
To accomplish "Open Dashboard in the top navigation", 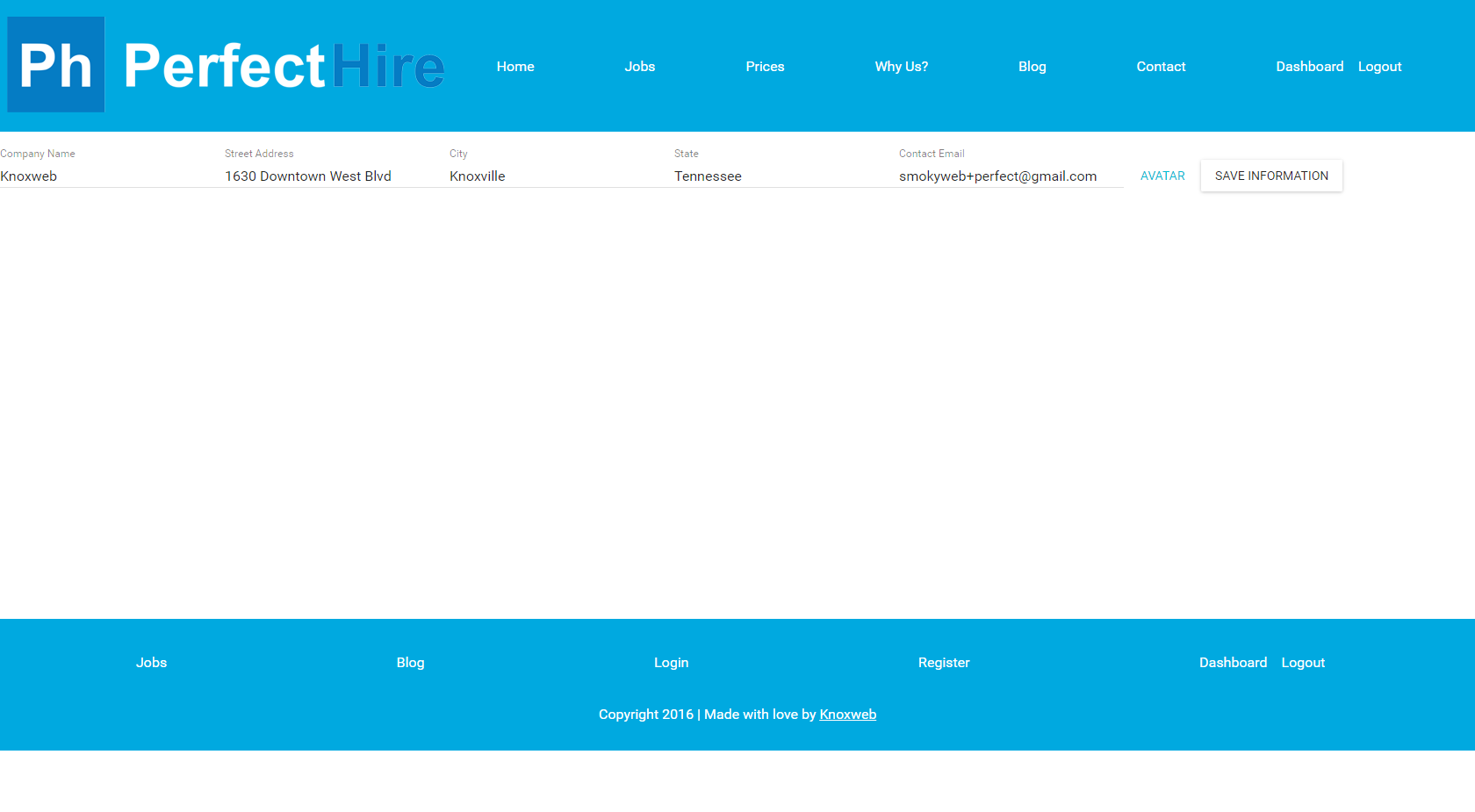I will [x=1310, y=67].
